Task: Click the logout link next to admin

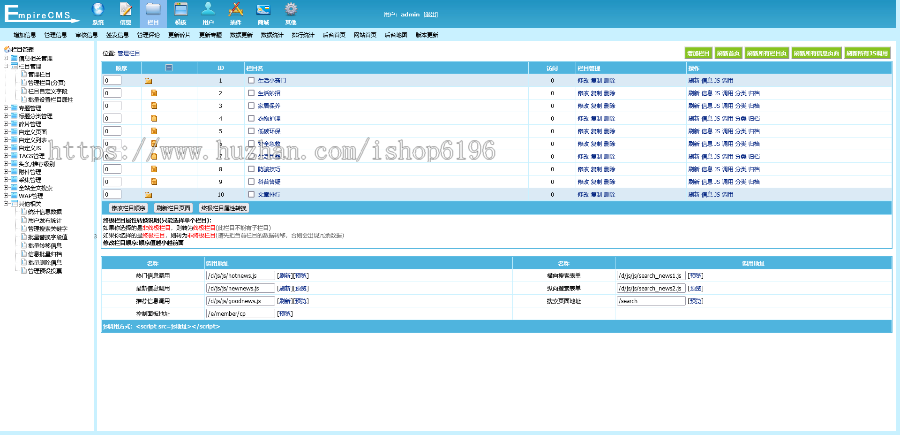Action: tap(430, 14)
